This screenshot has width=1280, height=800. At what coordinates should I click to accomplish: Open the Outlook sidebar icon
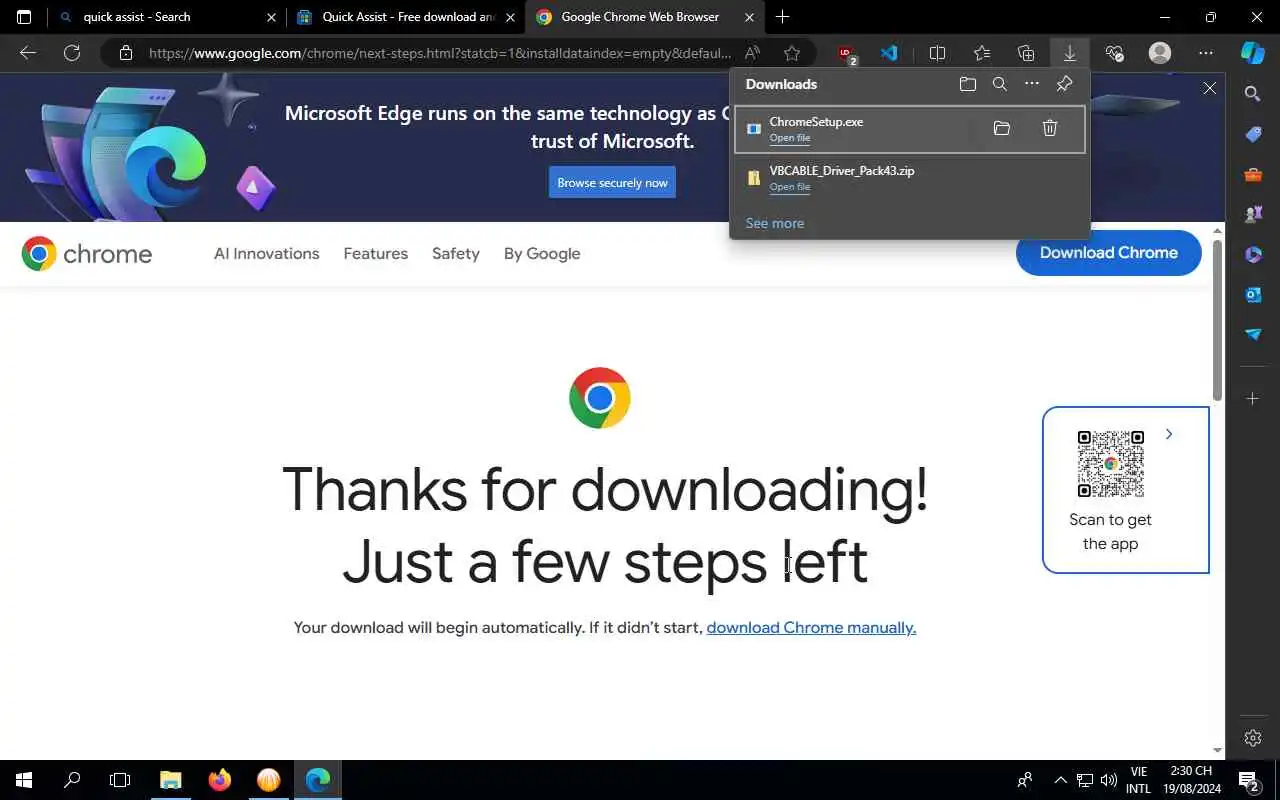pyautogui.click(x=1252, y=294)
